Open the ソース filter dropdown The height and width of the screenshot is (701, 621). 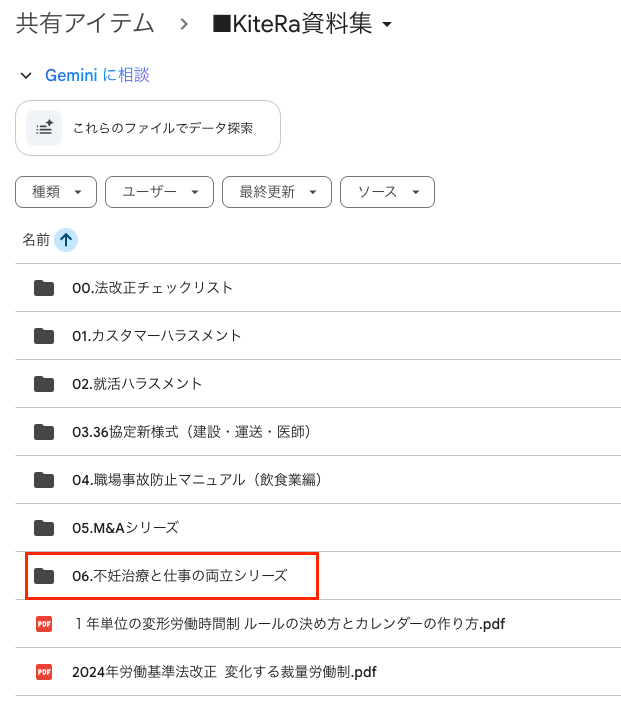tap(387, 192)
